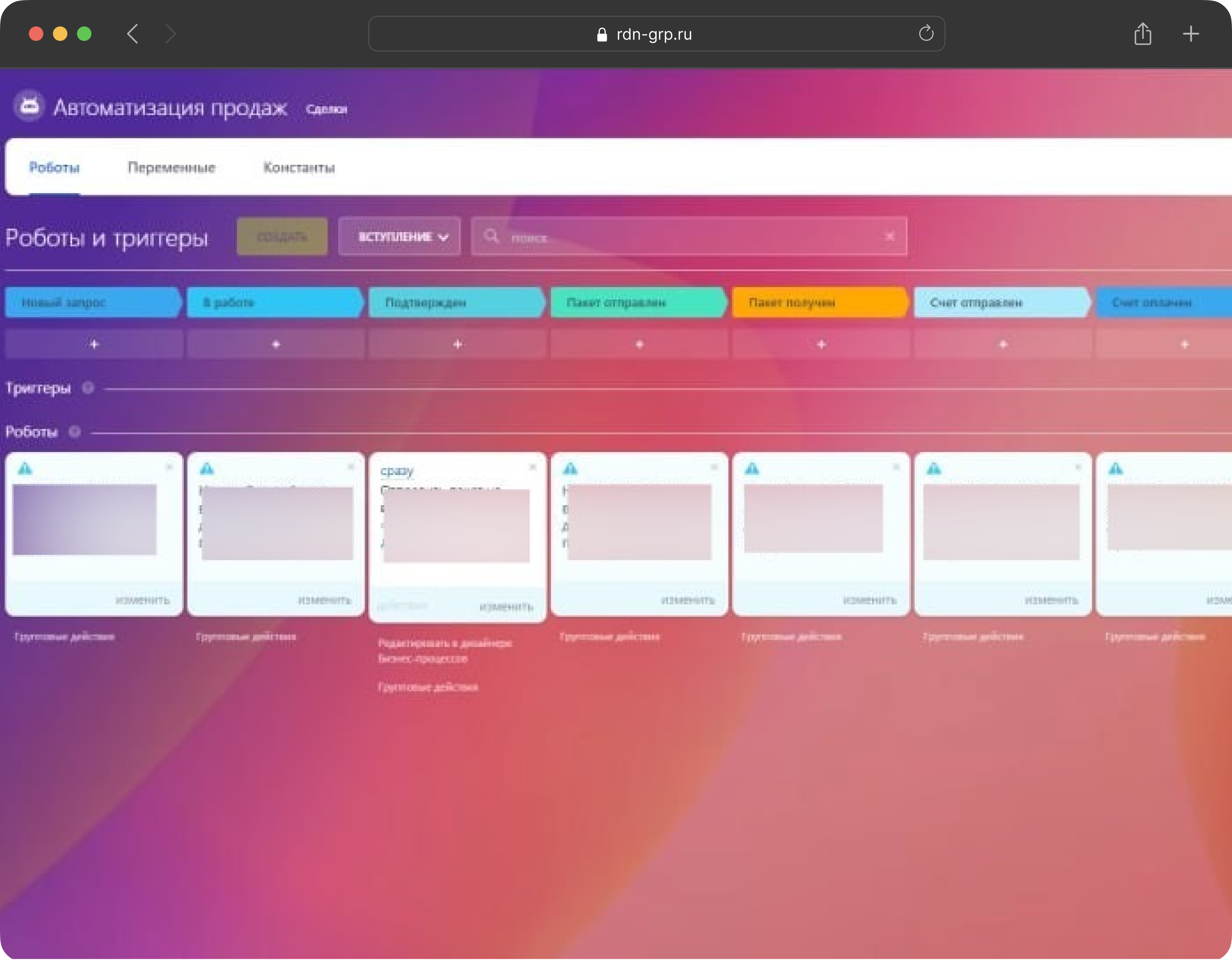Add robot with plus under Пакет получен
Screen dimensions: 1232x962
tap(821, 344)
